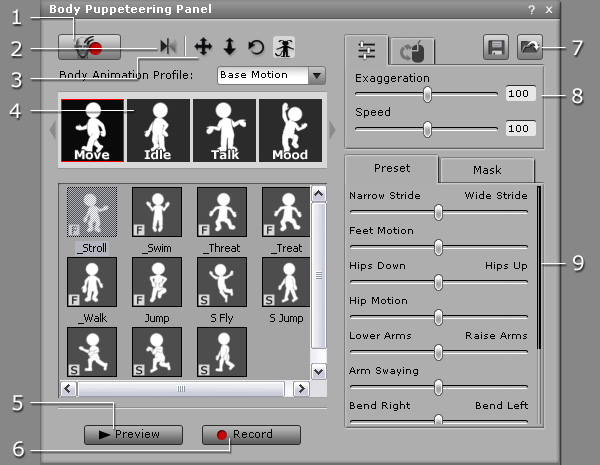
Task: Open help with the question mark
Action: (532, 10)
